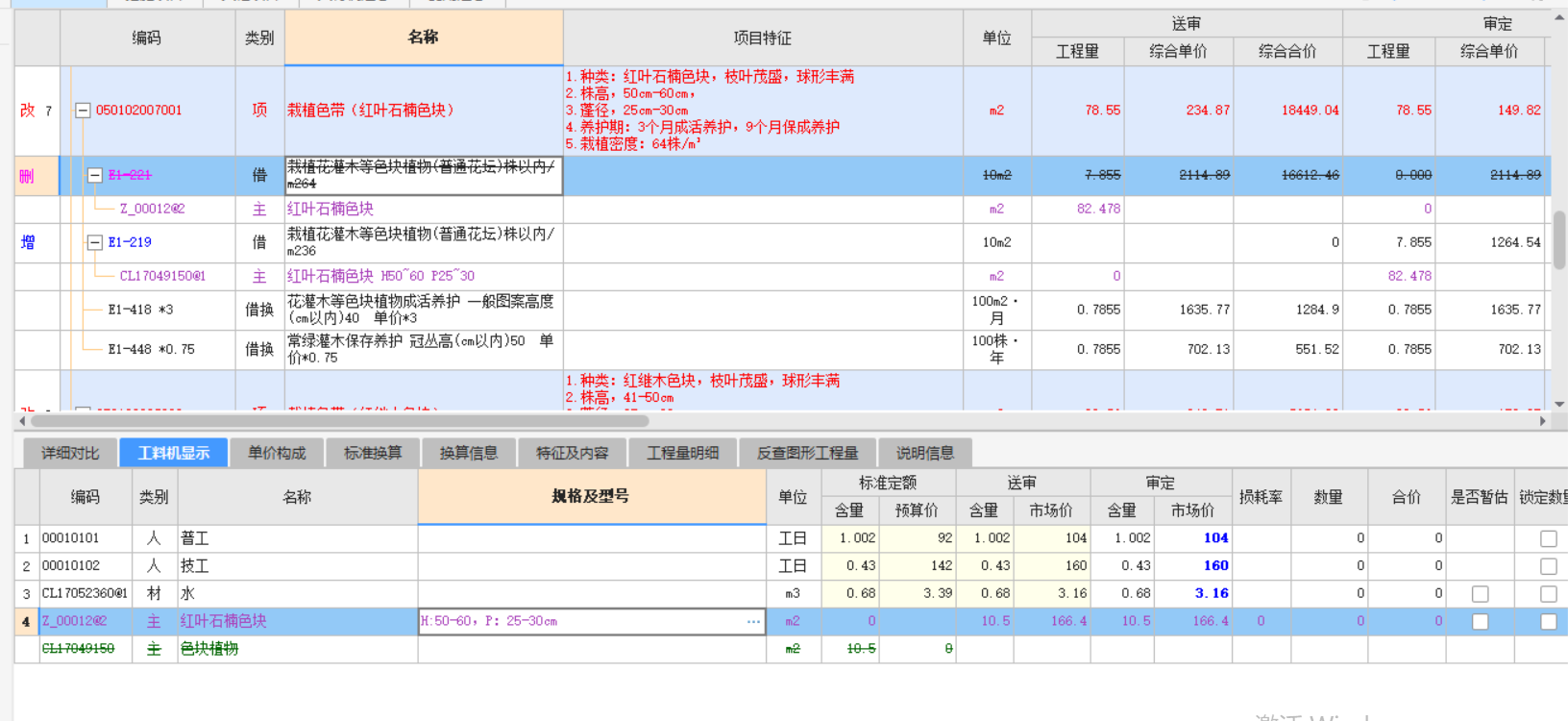Open the 标准换算 tab
Screen dimensions: 1568x721
373,453
